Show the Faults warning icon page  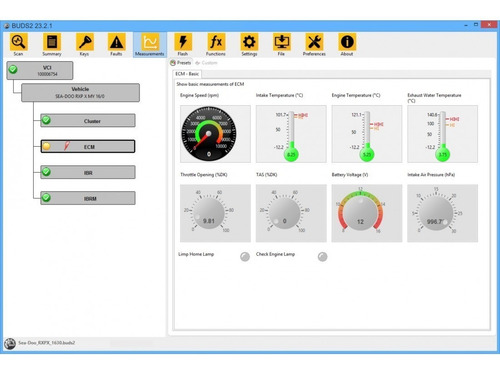[116, 42]
